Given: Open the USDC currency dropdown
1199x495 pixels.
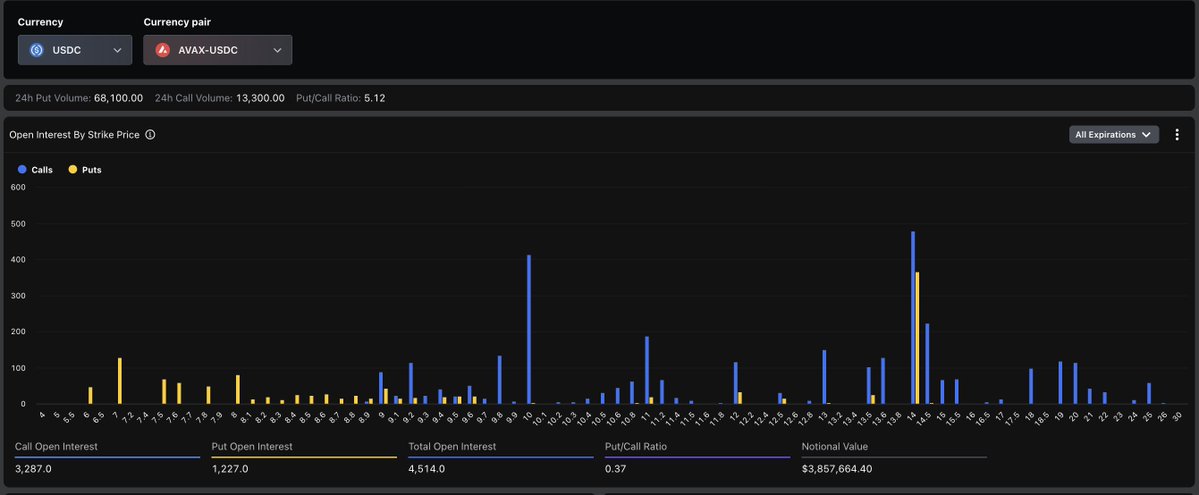Looking at the screenshot, I should pos(75,50).
